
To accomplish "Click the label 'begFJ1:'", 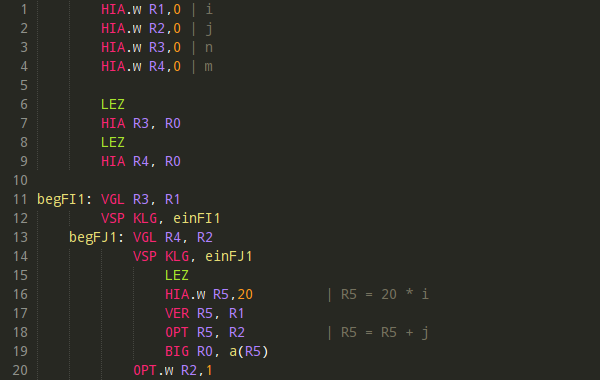I will 97,238.
